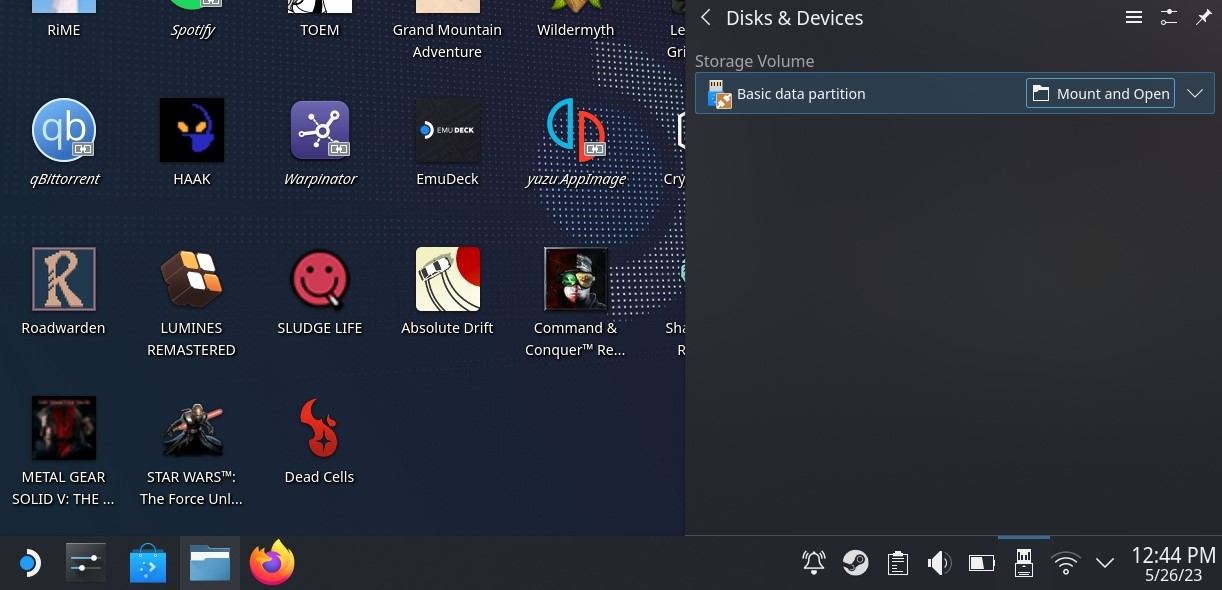Viewport: 1222px width, 590px height.
Task: Pin the Disks & Devices popup open
Action: click(1203, 18)
